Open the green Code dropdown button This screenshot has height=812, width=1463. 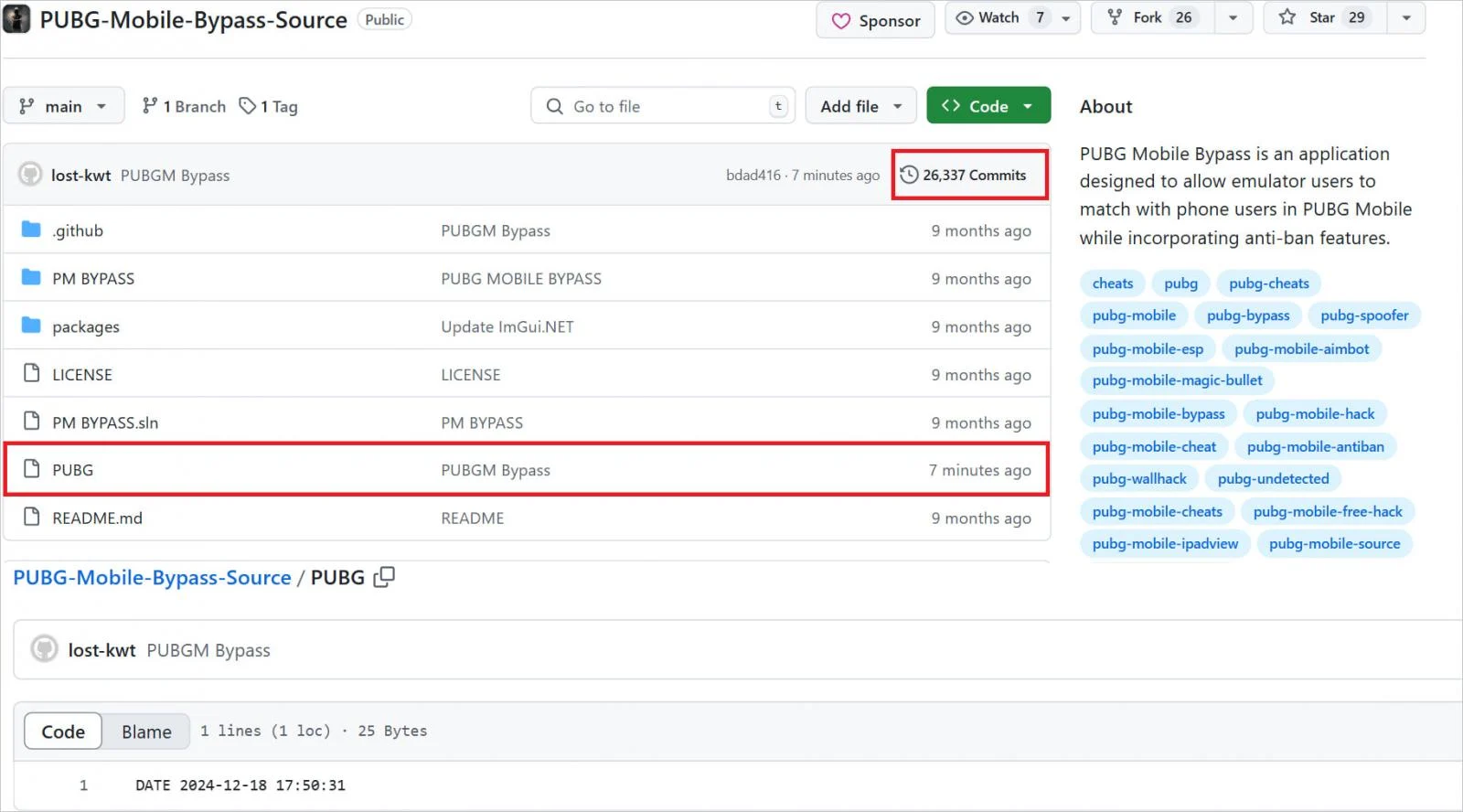988,105
